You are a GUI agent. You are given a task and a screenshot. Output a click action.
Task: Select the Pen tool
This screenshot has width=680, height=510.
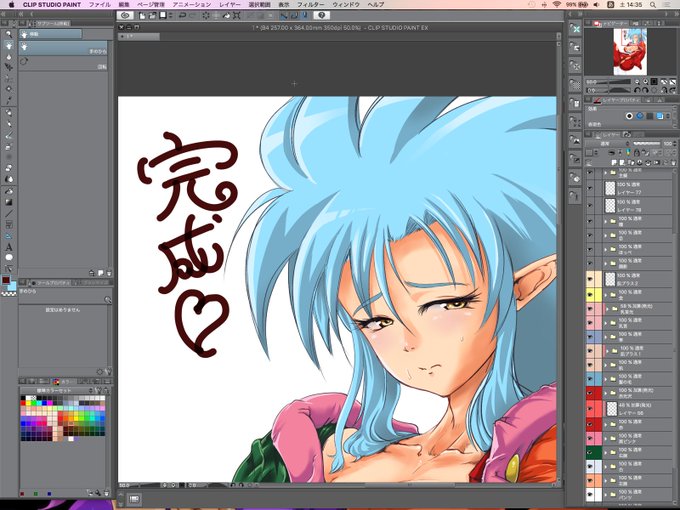coord(9,112)
